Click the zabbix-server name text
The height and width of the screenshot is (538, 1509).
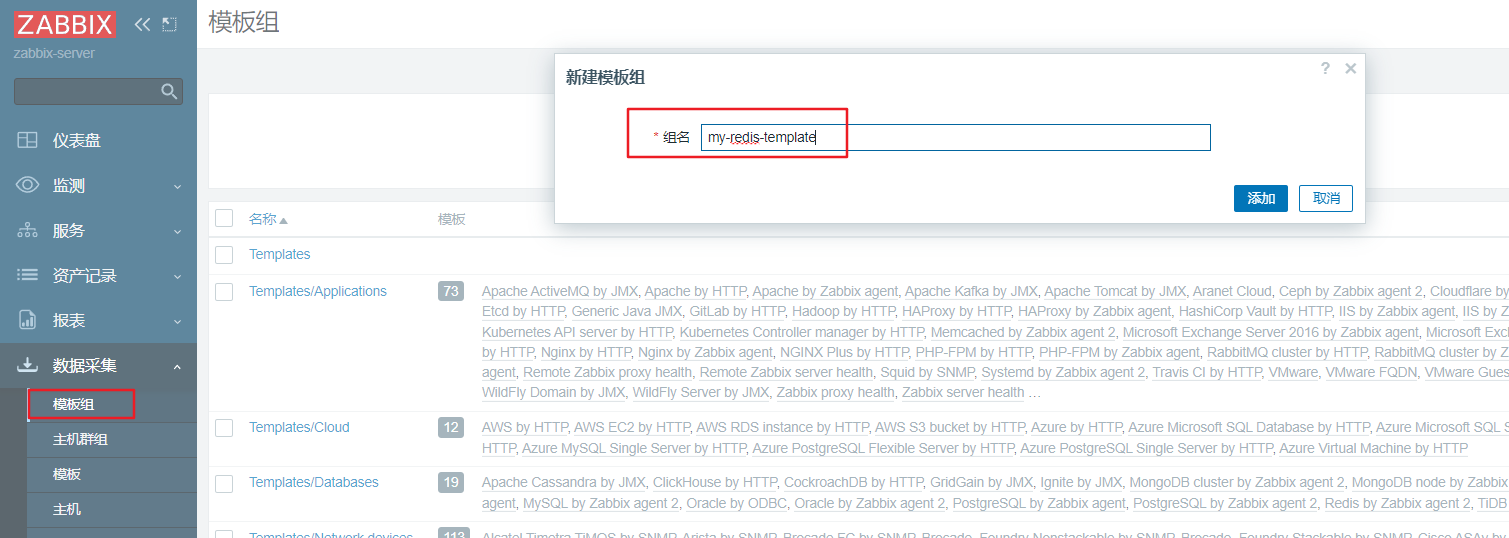[54, 53]
